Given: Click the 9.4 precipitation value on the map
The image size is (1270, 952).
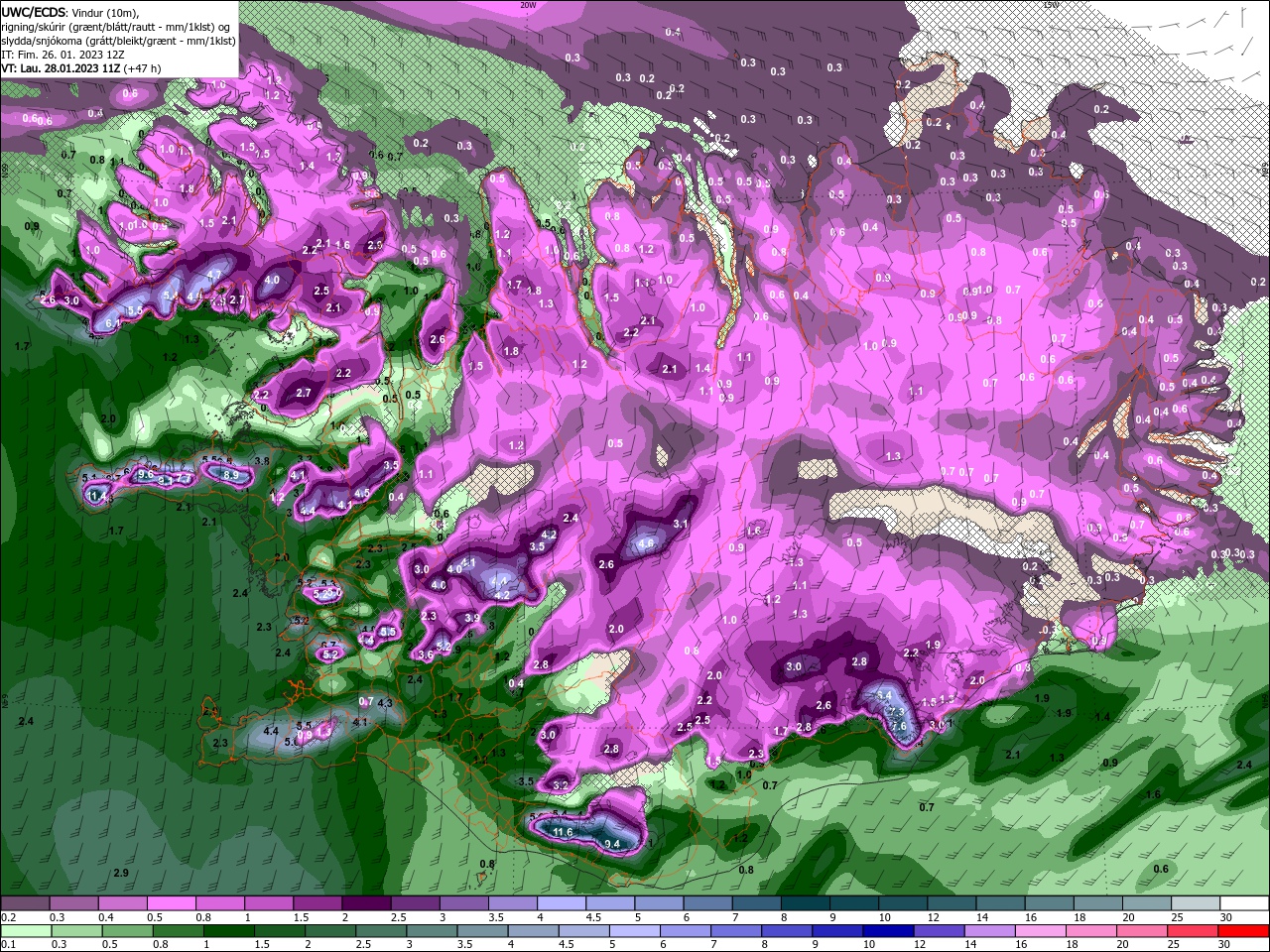Looking at the screenshot, I should pos(612,844).
